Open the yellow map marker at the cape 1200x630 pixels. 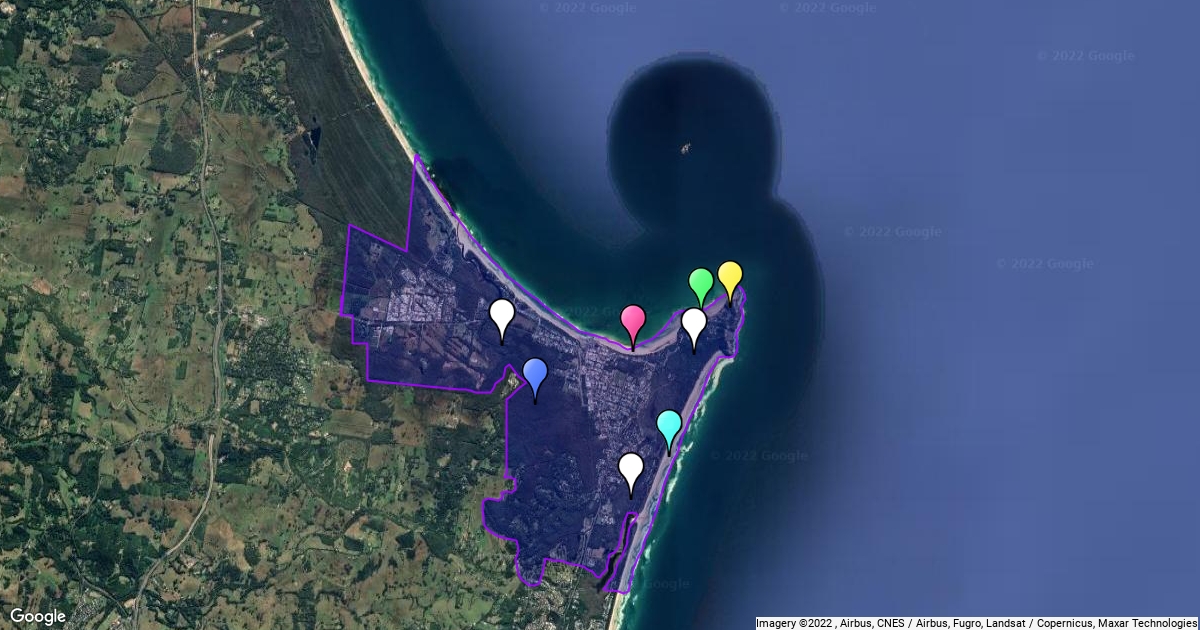730,277
